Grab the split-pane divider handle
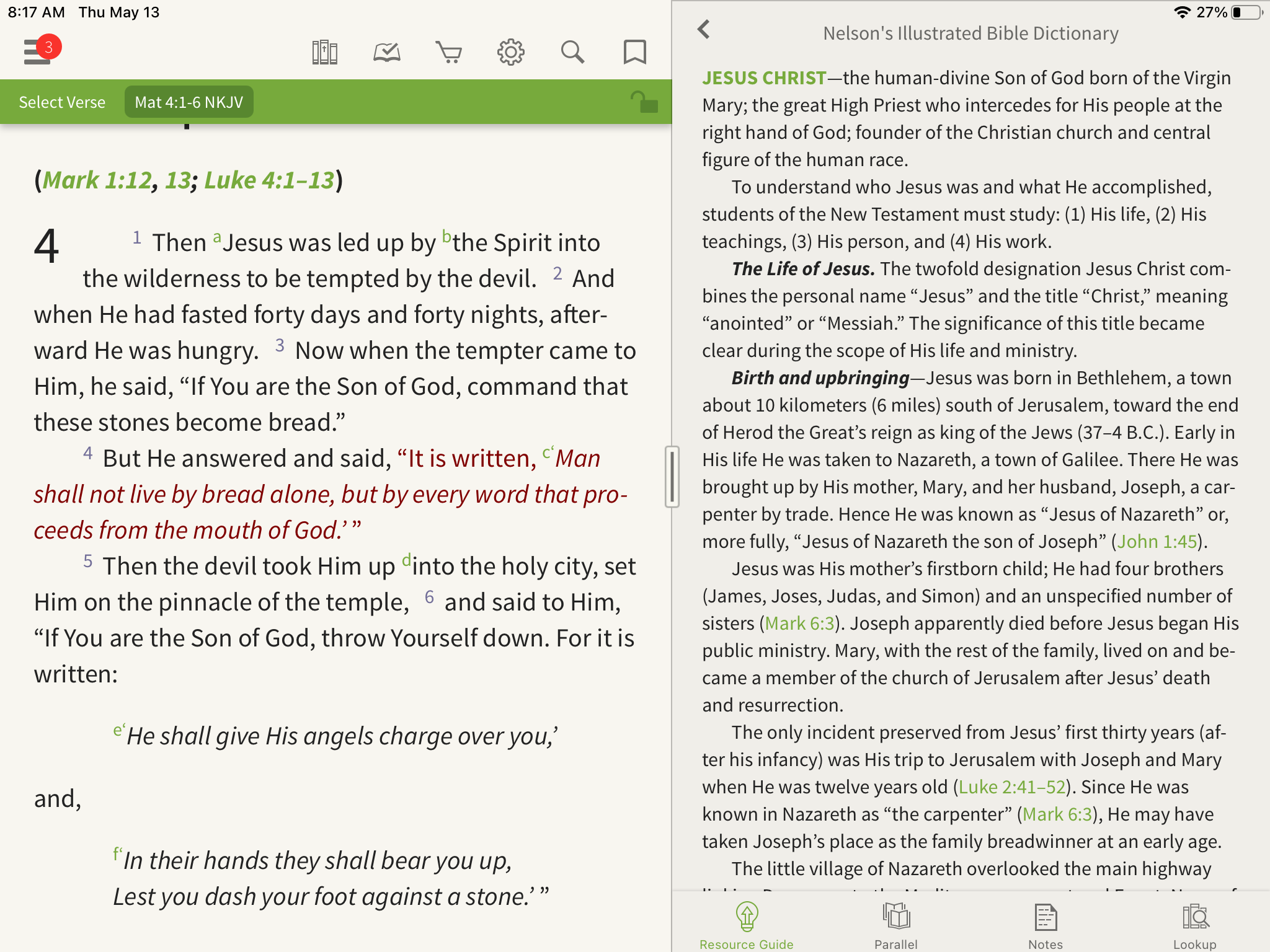This screenshot has height=952, width=1270. tap(672, 477)
